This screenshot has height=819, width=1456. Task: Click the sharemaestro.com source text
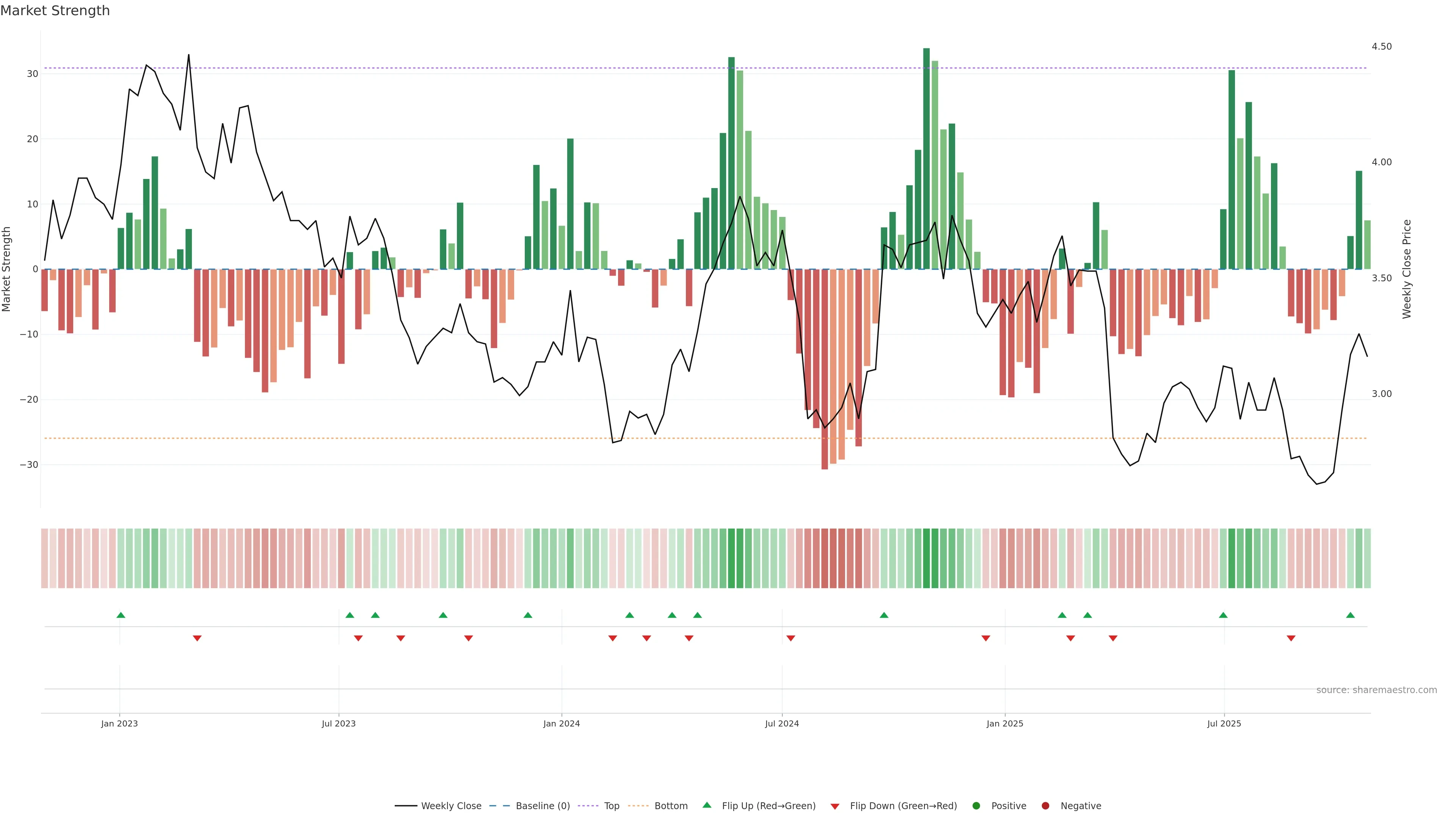point(1376,690)
